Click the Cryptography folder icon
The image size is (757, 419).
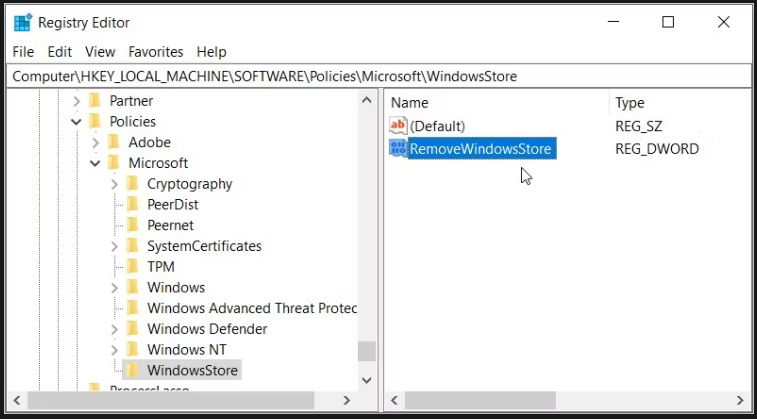133,183
